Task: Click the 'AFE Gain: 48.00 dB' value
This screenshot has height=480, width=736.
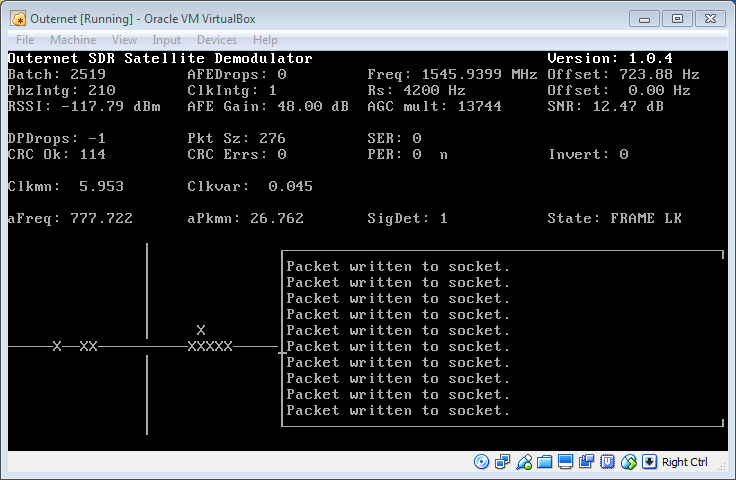Action: point(268,106)
